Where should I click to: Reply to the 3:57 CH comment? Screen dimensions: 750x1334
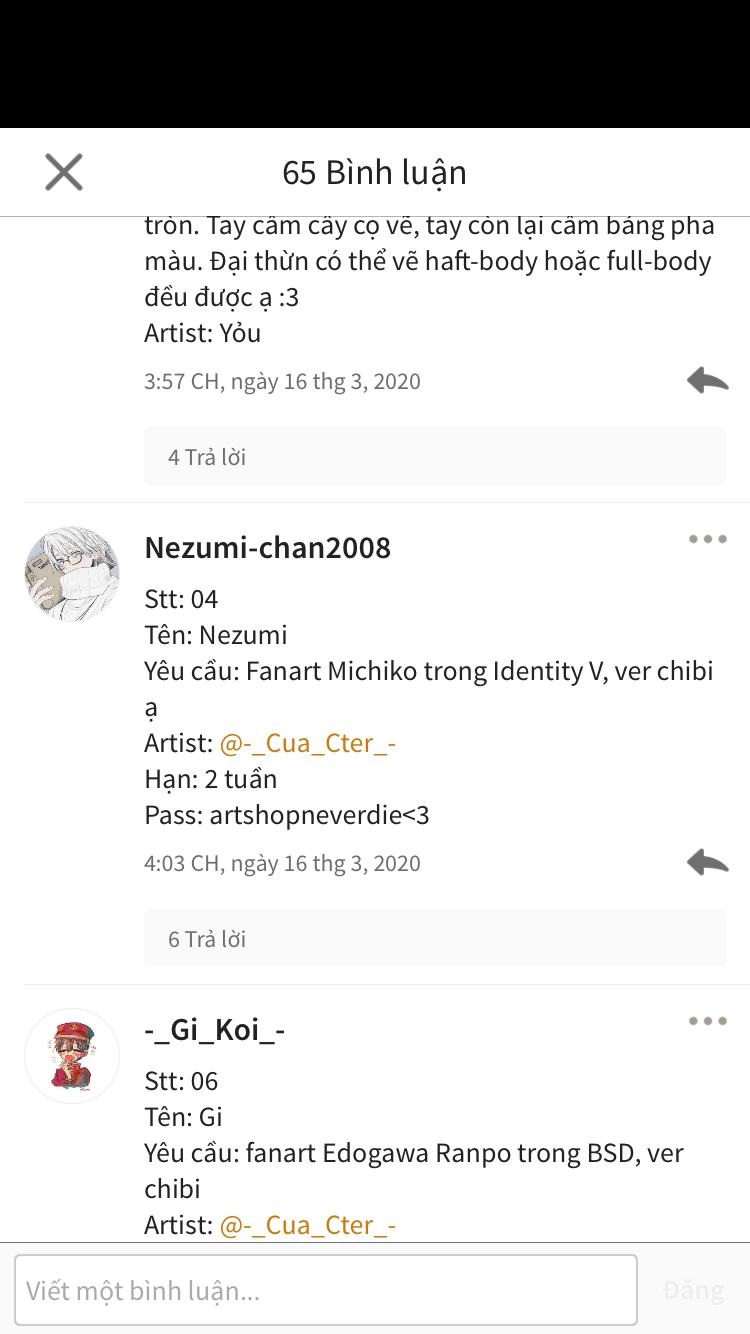coord(707,380)
